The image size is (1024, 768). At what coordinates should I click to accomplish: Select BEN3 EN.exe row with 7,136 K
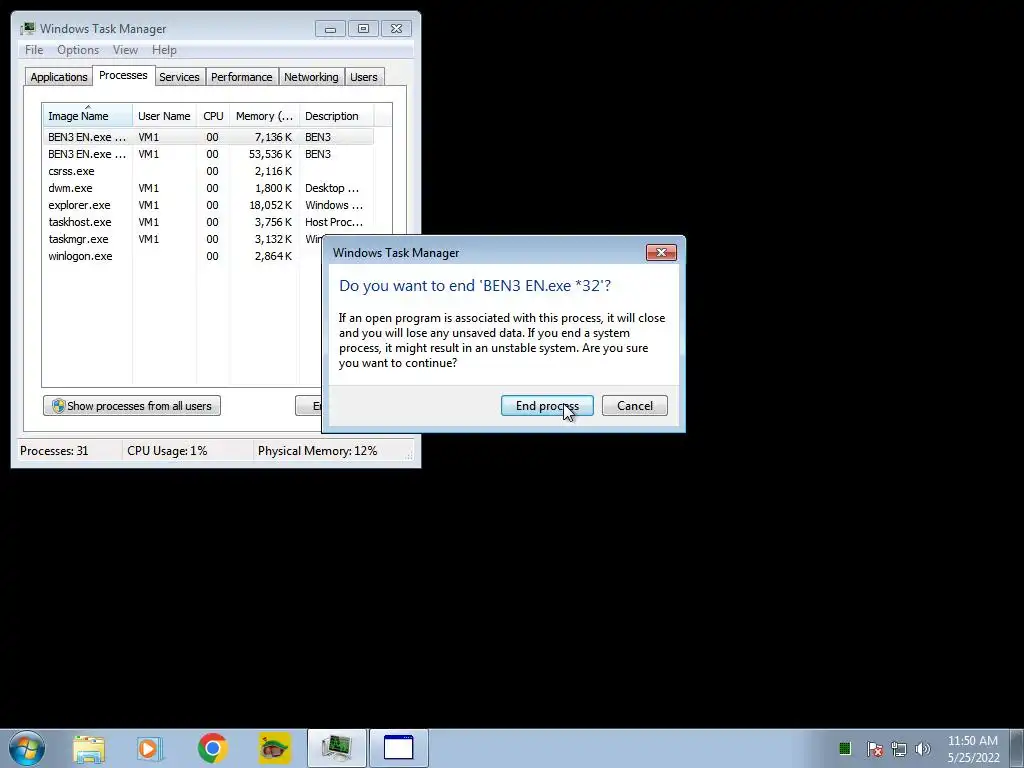tap(208, 137)
